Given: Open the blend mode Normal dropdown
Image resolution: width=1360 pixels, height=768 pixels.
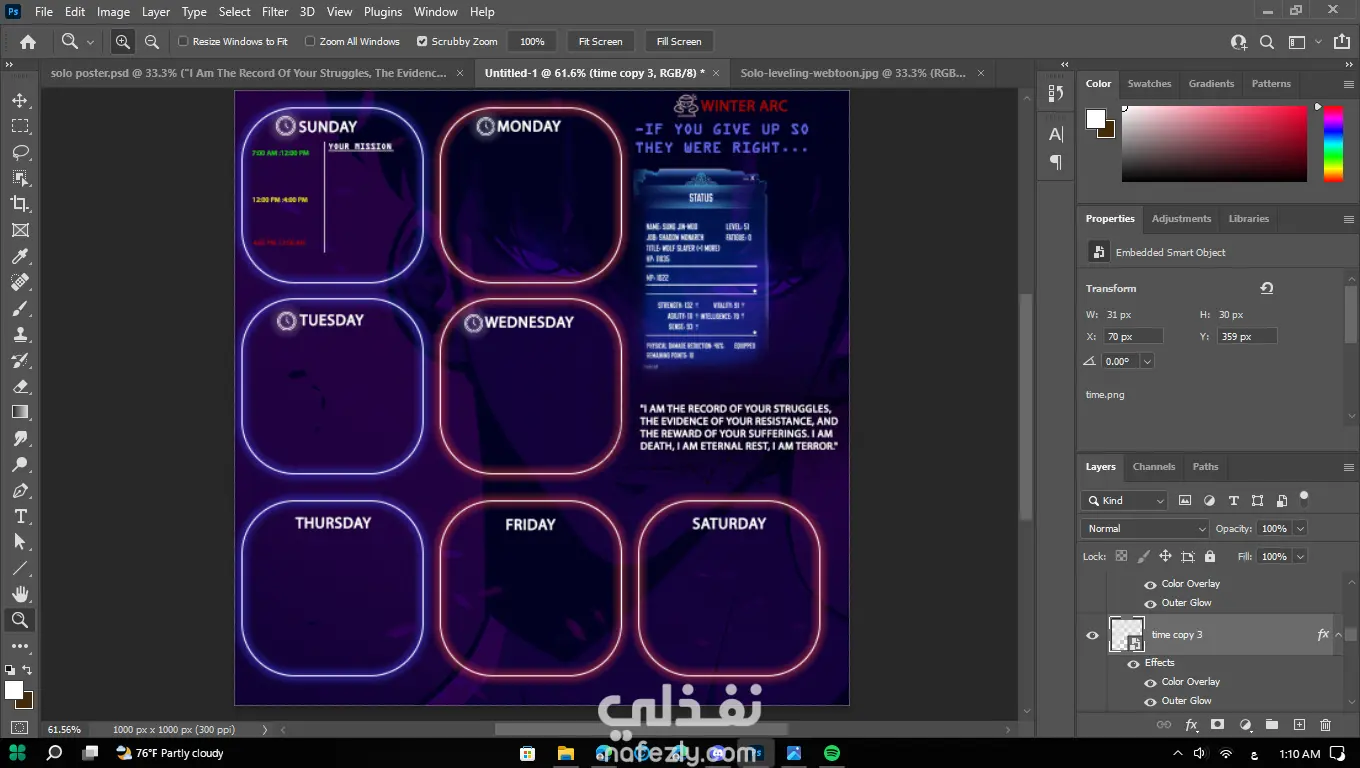Looking at the screenshot, I should pyautogui.click(x=1145, y=528).
